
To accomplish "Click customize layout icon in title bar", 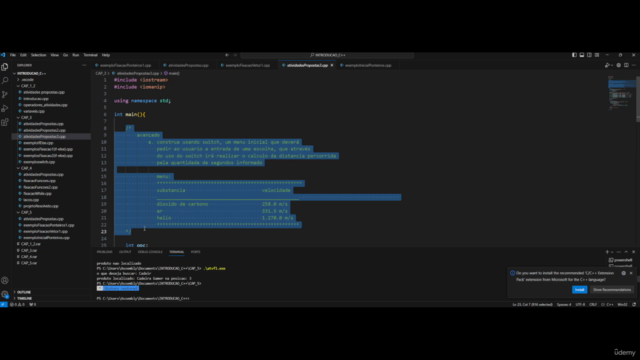I will (x=597, y=55).
